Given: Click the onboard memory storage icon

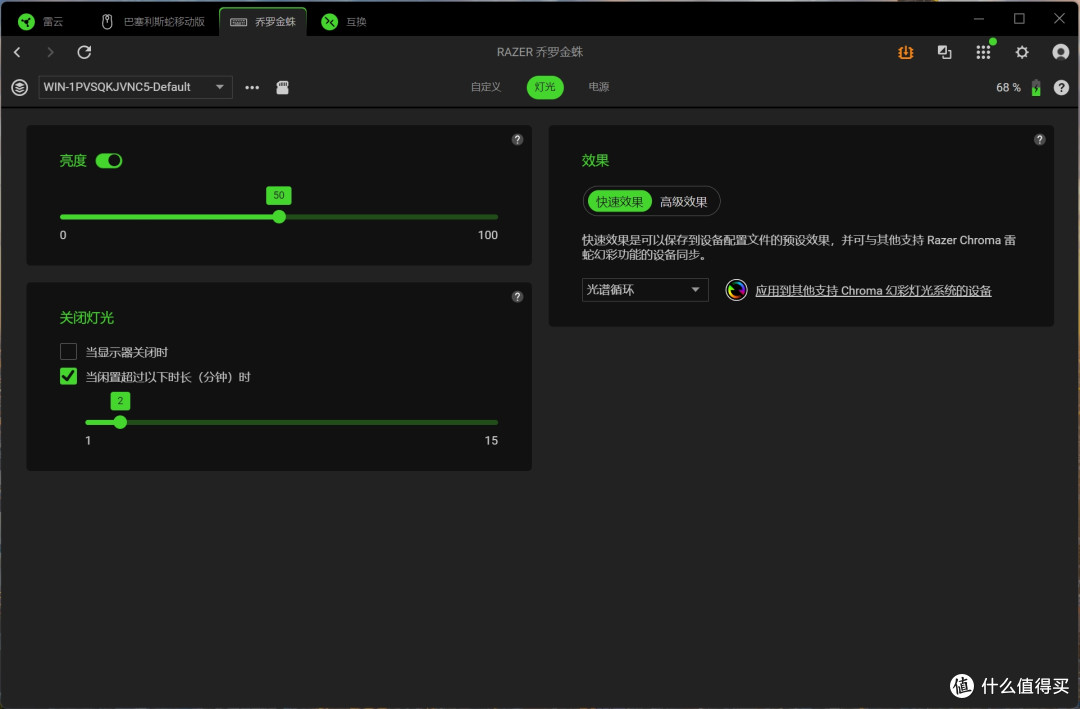Looking at the screenshot, I should pyautogui.click(x=282, y=88).
